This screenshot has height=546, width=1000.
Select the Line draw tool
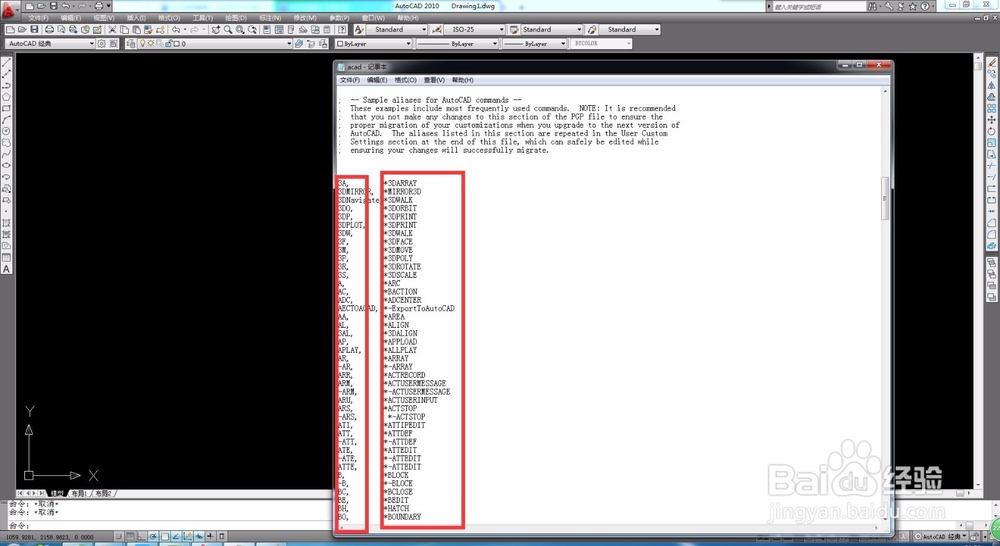coord(6,63)
